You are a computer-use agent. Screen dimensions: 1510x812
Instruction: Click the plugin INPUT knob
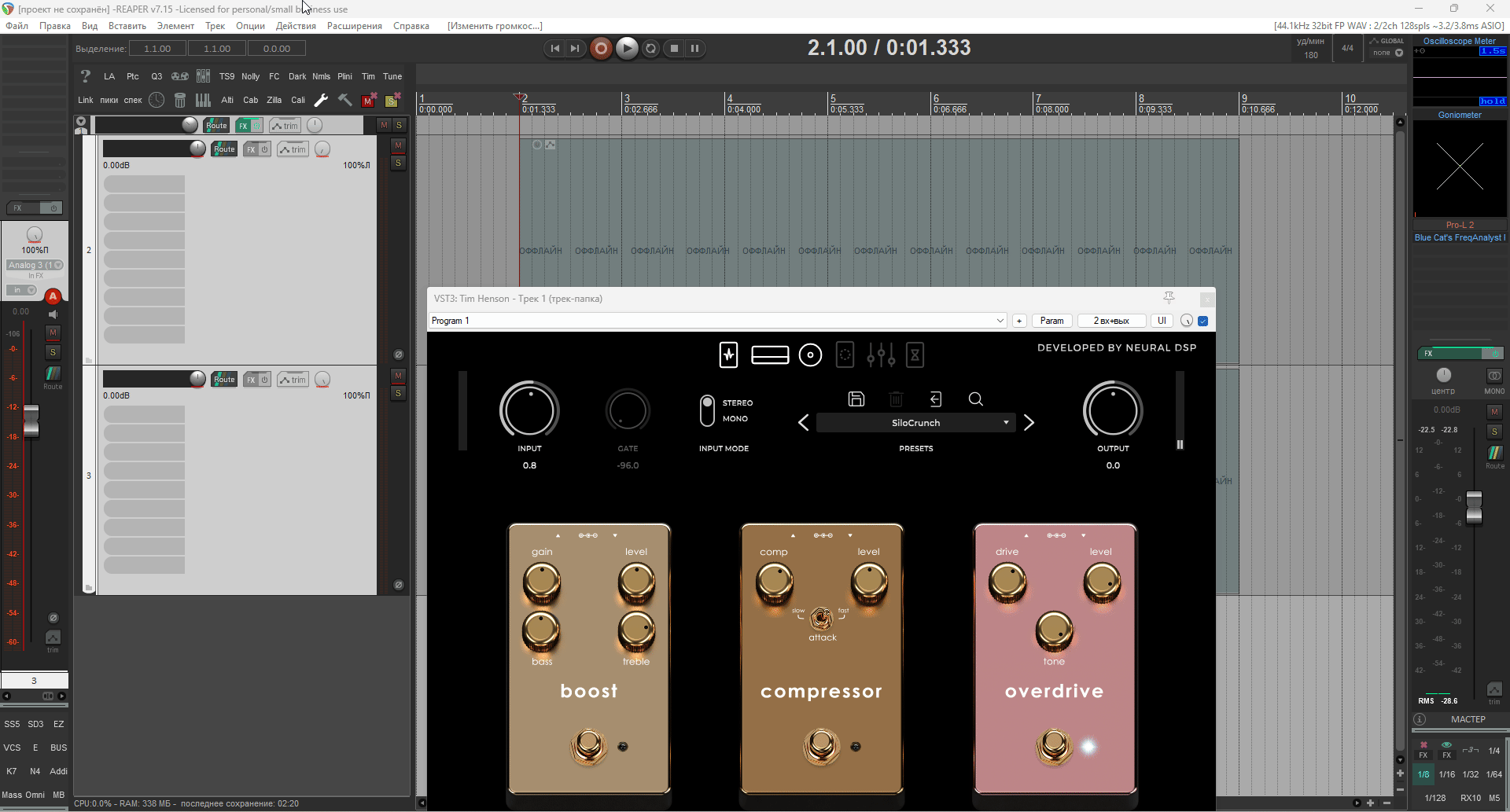(x=529, y=410)
